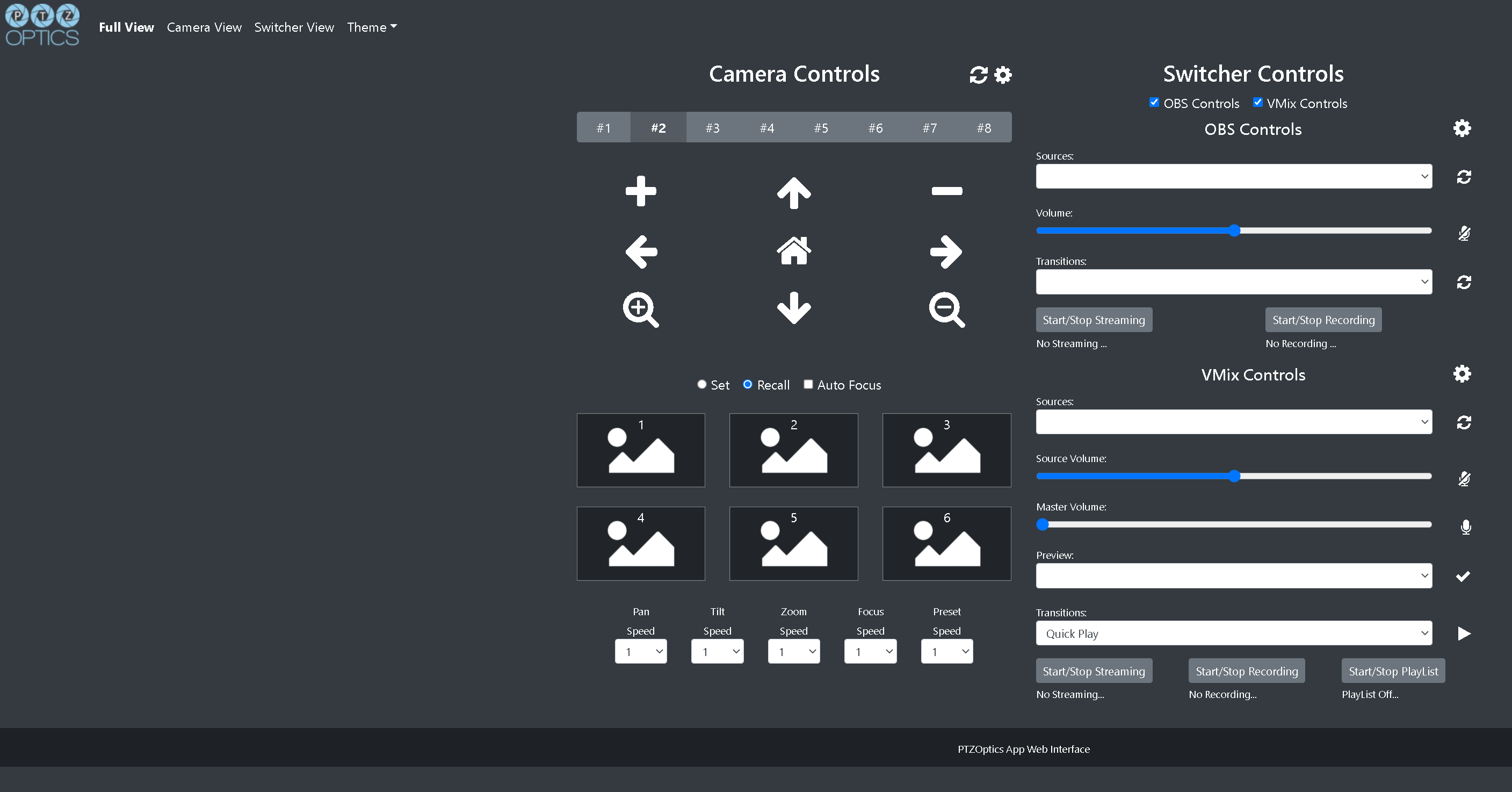
Task: Enable the Auto Focus checkbox
Action: point(808,384)
